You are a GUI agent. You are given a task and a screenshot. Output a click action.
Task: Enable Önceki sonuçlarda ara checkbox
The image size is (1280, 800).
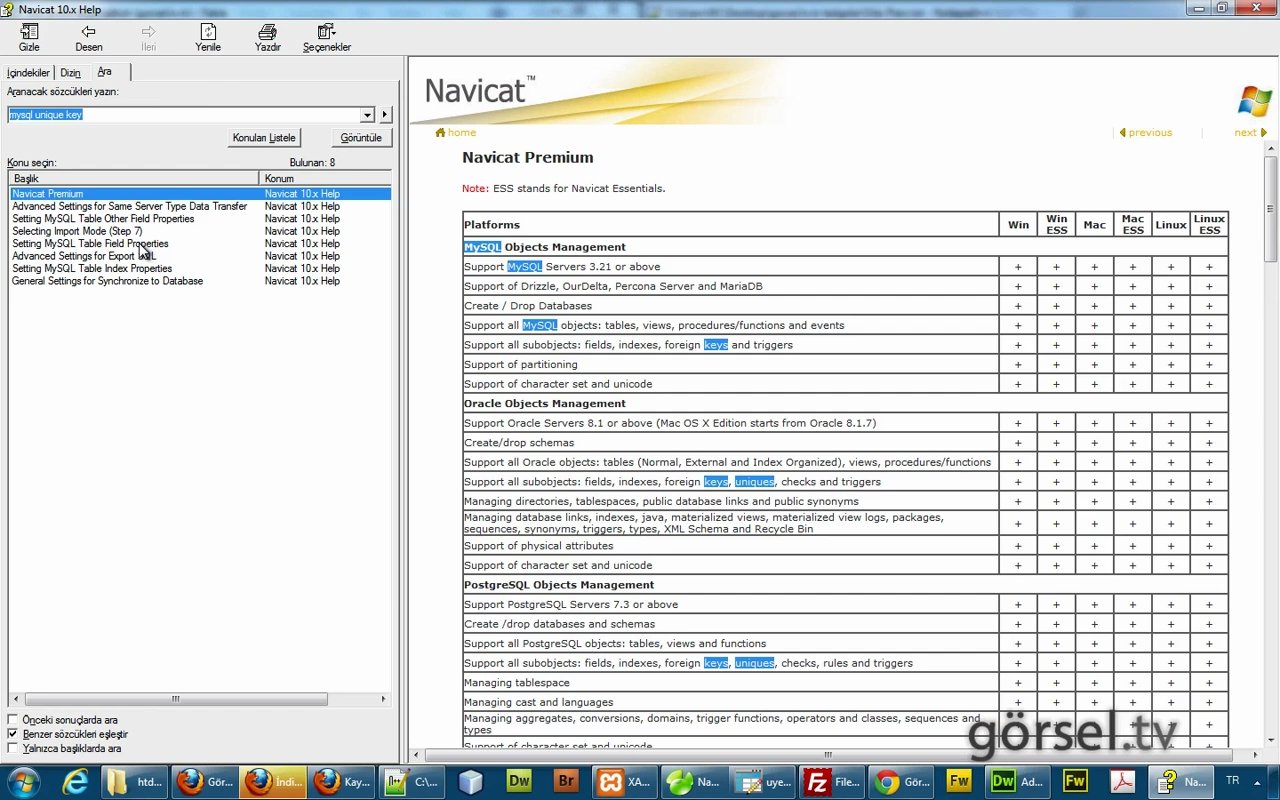[13, 720]
